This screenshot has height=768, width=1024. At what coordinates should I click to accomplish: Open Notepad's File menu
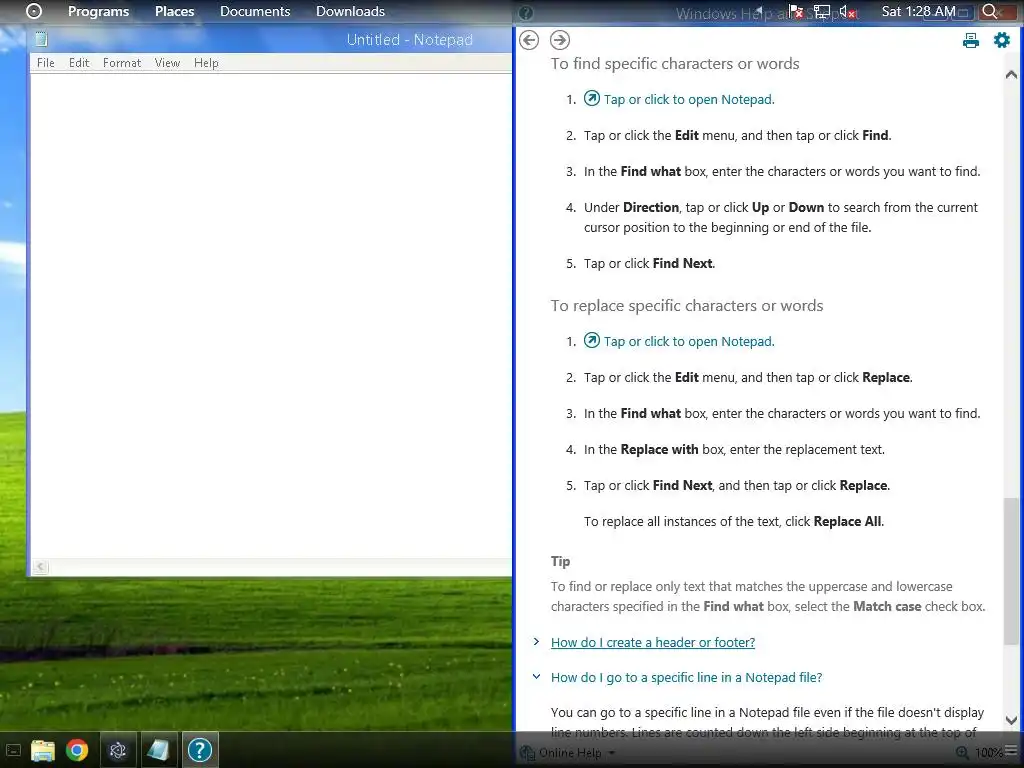click(x=46, y=63)
